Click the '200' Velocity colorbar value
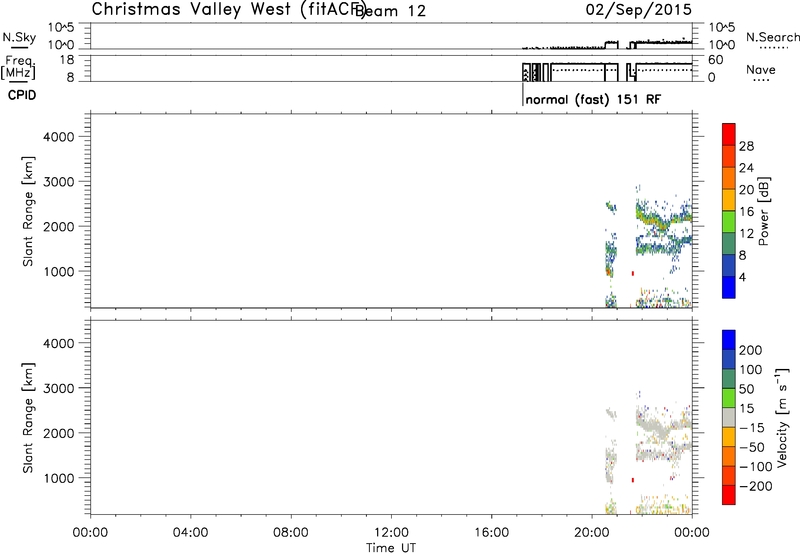Viewport: 800px width, 554px height. click(751, 350)
